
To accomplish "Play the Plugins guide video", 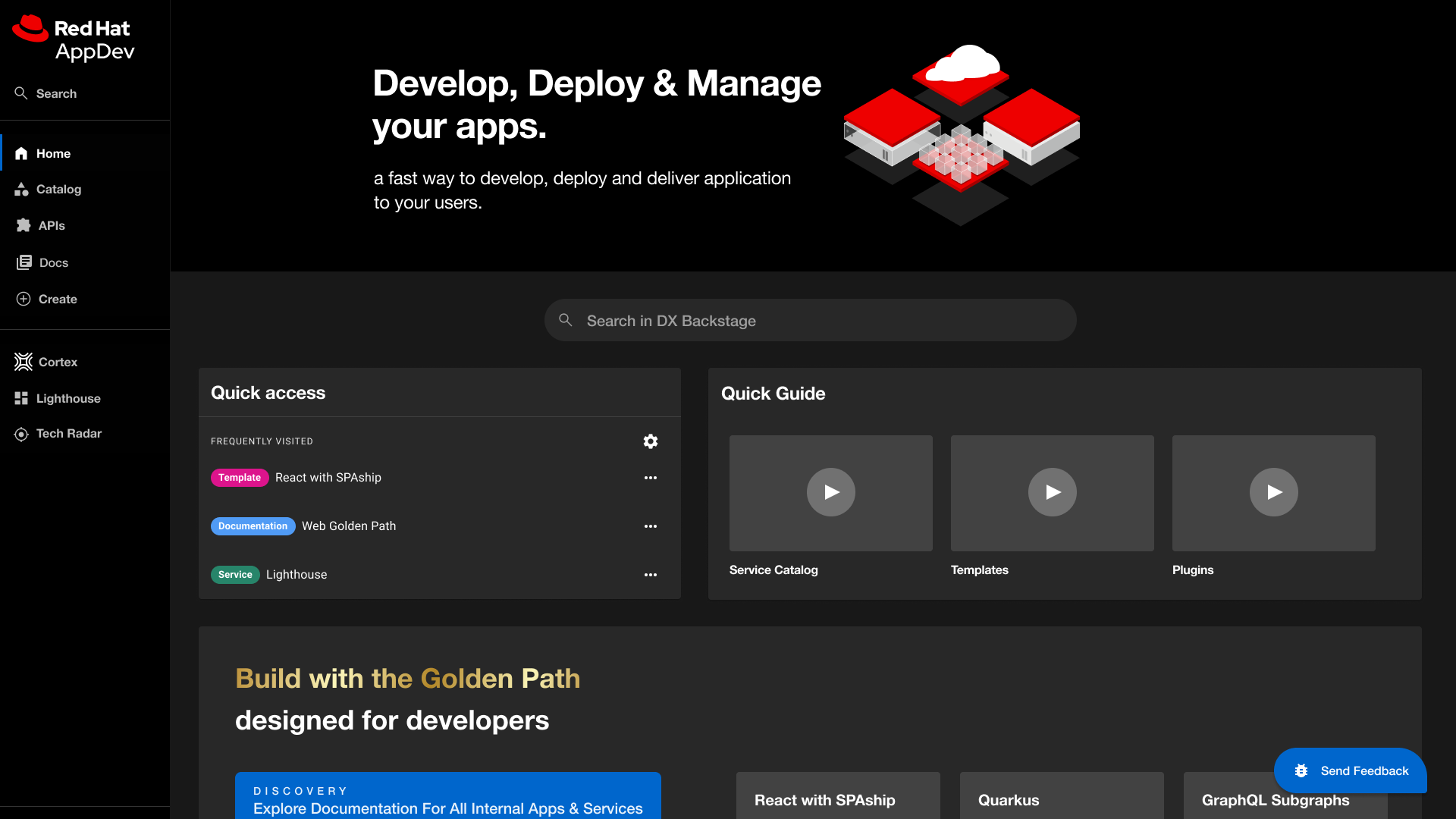I will pos(1274,492).
